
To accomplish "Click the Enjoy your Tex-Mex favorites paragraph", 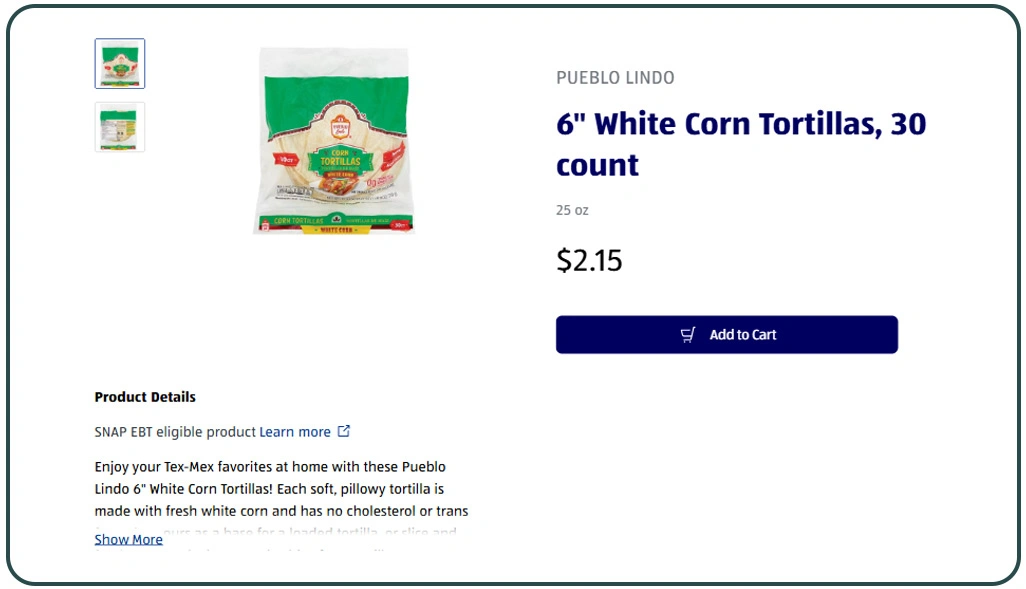I will click(281, 489).
